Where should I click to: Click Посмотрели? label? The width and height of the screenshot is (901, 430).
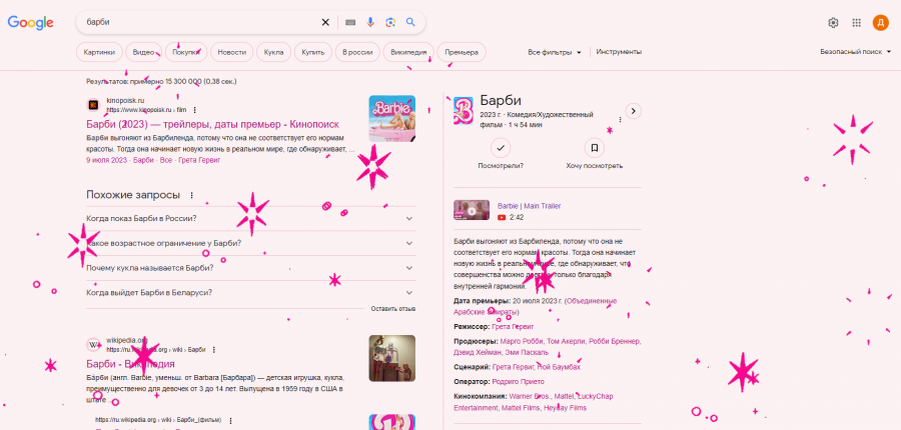[x=500, y=166]
